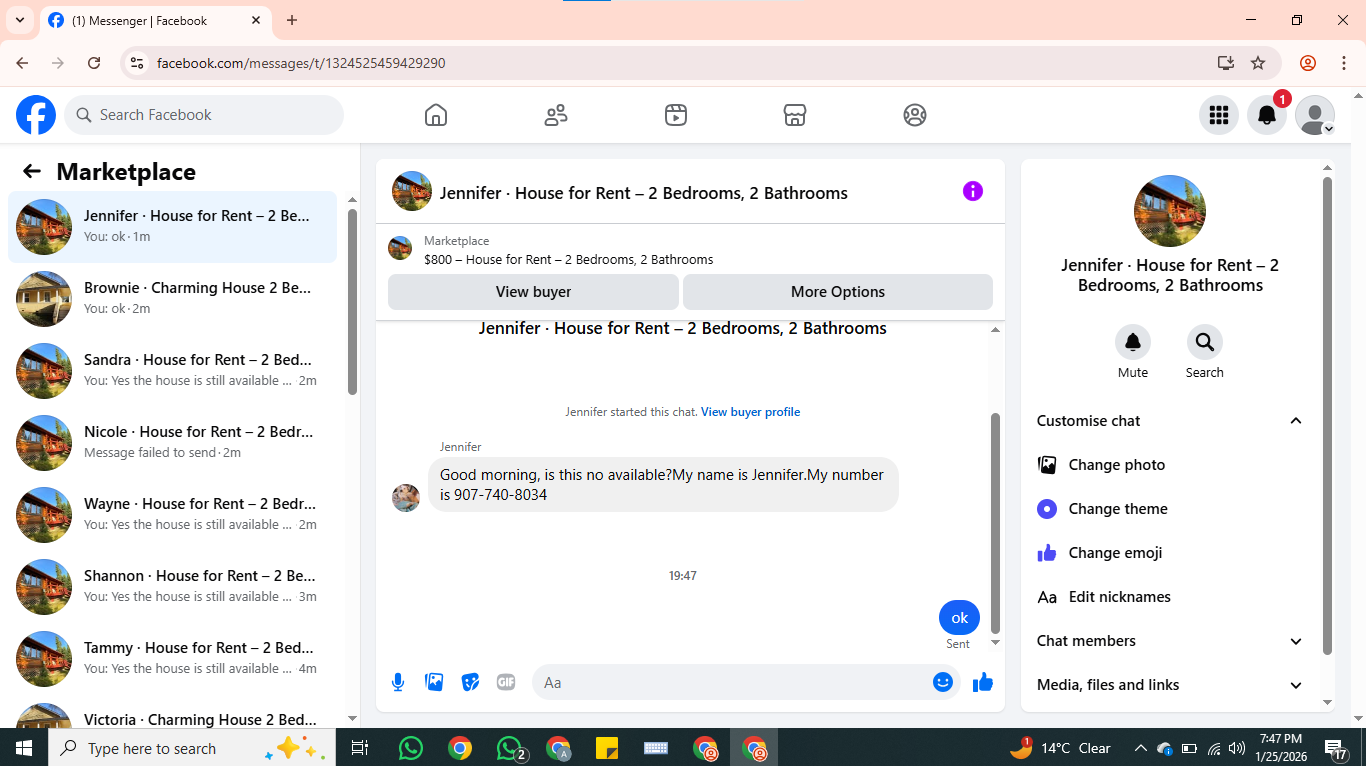Open the emoji picker smiley icon
Image resolution: width=1366 pixels, height=766 pixels.
click(x=943, y=682)
